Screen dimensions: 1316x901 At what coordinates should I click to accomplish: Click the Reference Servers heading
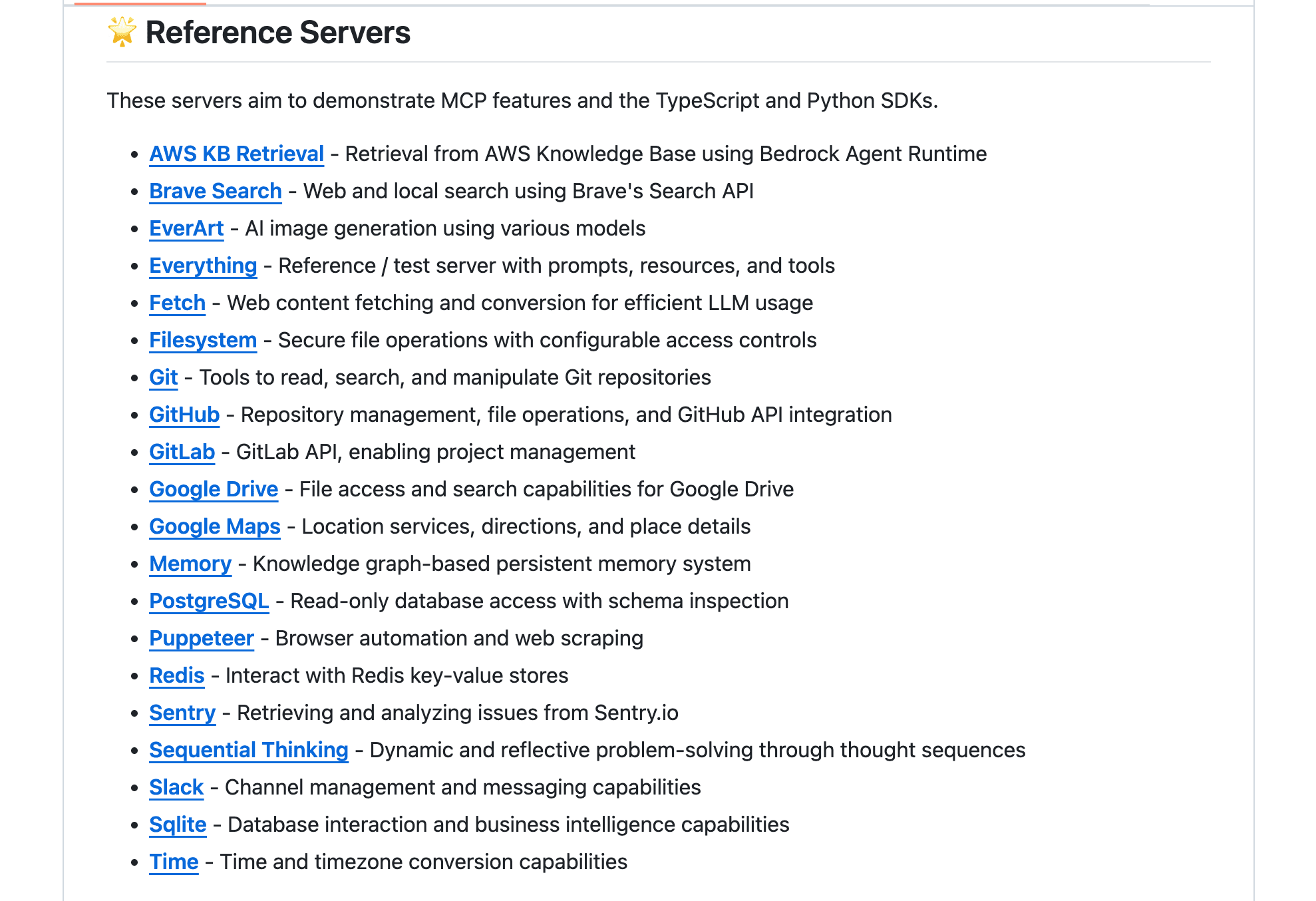[x=278, y=33]
